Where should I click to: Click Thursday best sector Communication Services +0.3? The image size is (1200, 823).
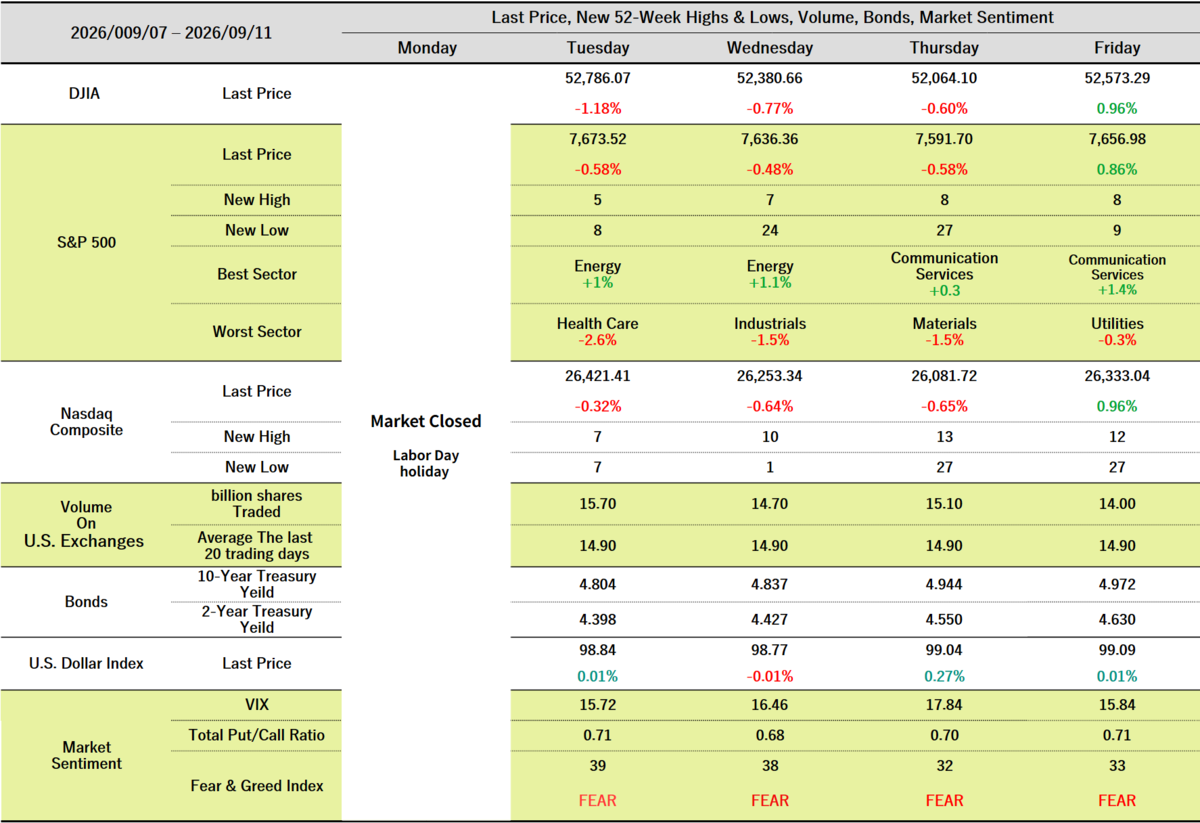(944, 274)
